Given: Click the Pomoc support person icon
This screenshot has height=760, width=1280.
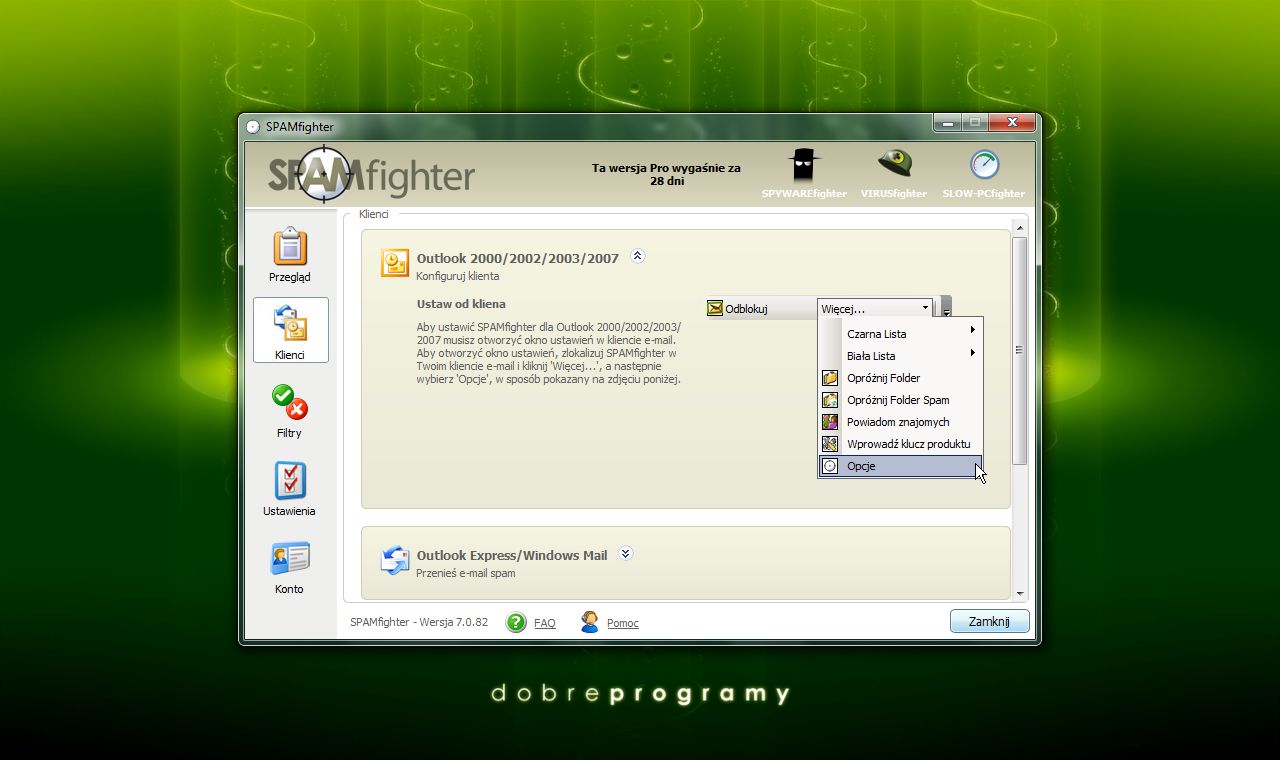Looking at the screenshot, I should point(590,622).
